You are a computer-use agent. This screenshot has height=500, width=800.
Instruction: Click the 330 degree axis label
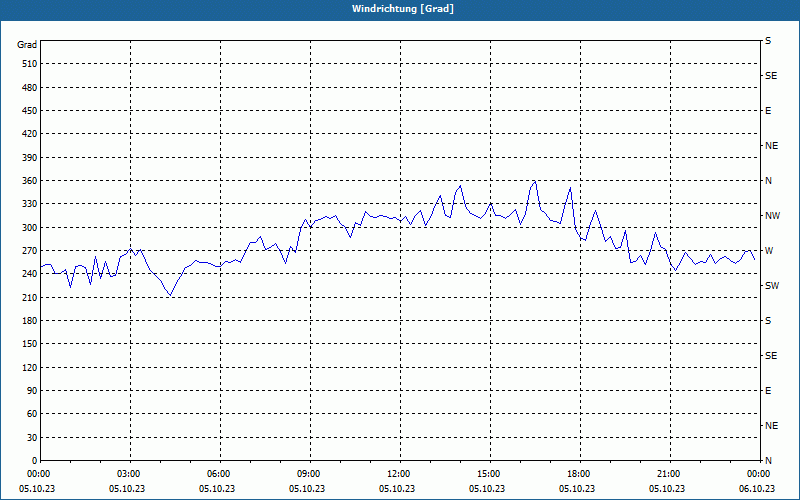(30, 204)
